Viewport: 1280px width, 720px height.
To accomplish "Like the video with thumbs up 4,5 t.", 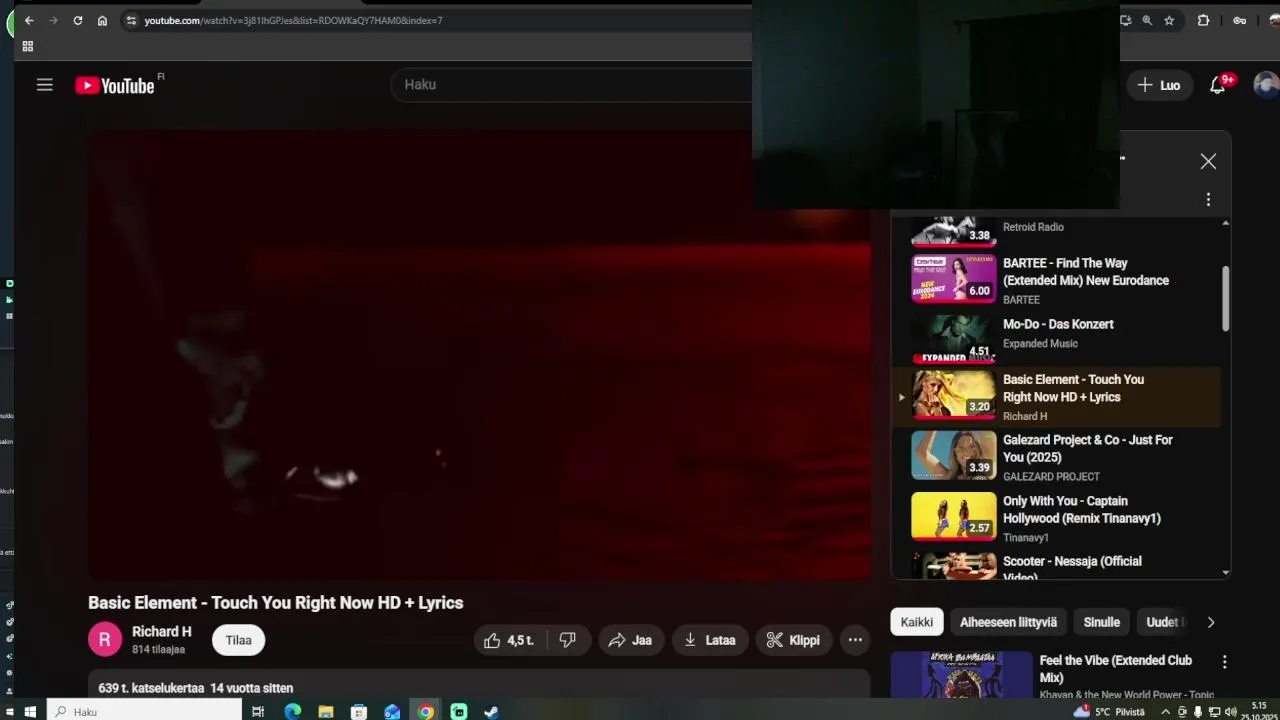I will pyautogui.click(x=509, y=640).
